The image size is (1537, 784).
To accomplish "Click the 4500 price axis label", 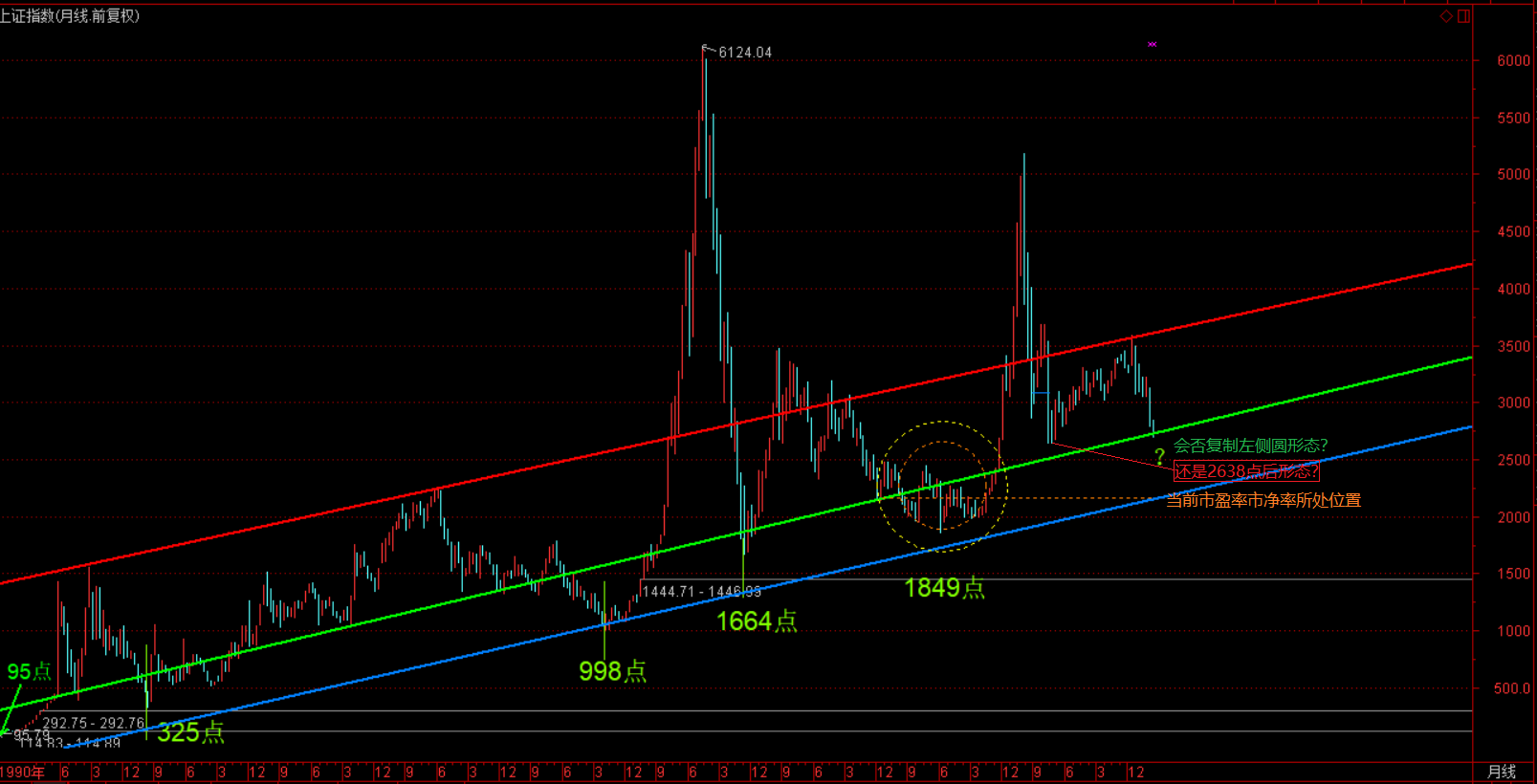I will click(1514, 231).
